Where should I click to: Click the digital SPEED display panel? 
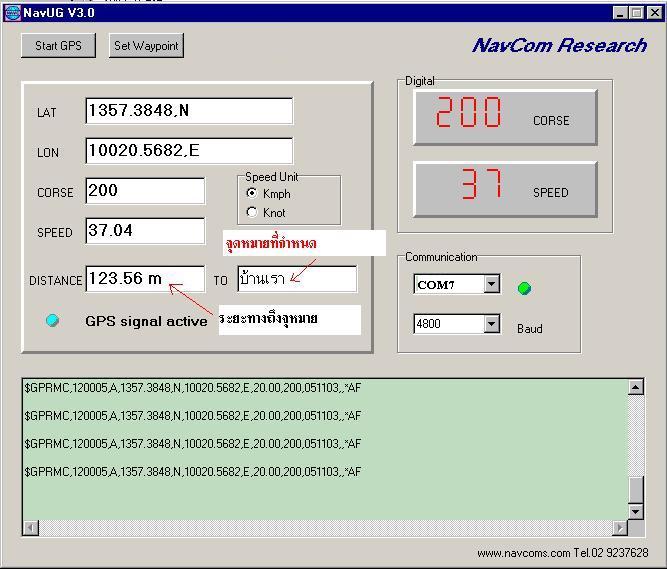(x=505, y=189)
